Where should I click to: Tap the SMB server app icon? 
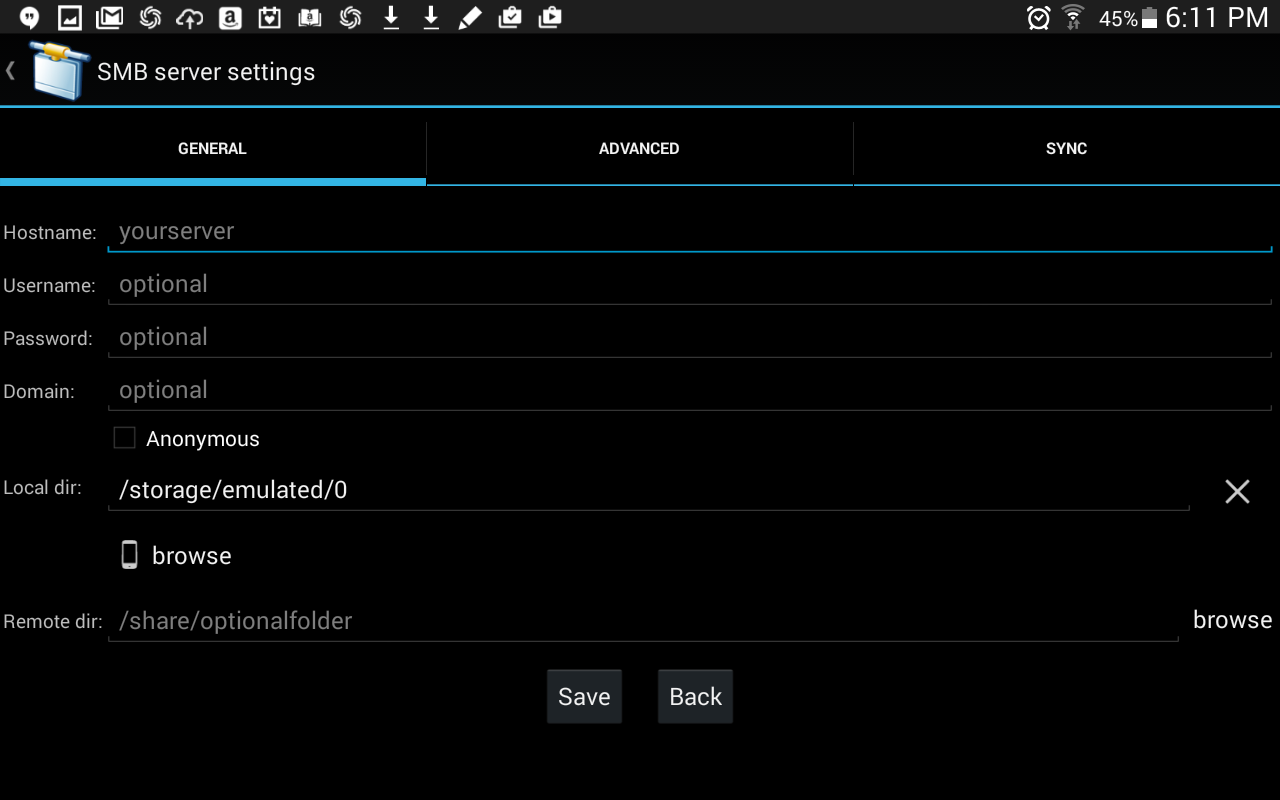click(60, 70)
